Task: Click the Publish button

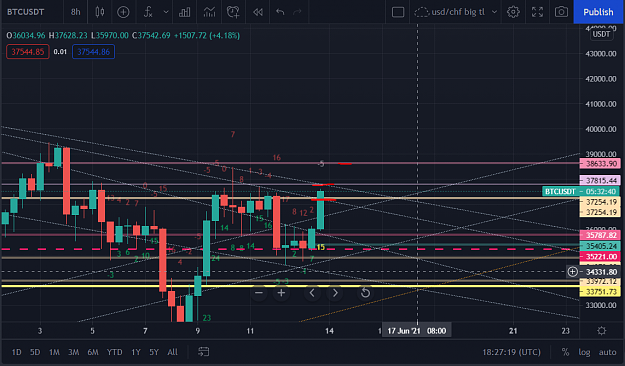Action: coord(598,12)
